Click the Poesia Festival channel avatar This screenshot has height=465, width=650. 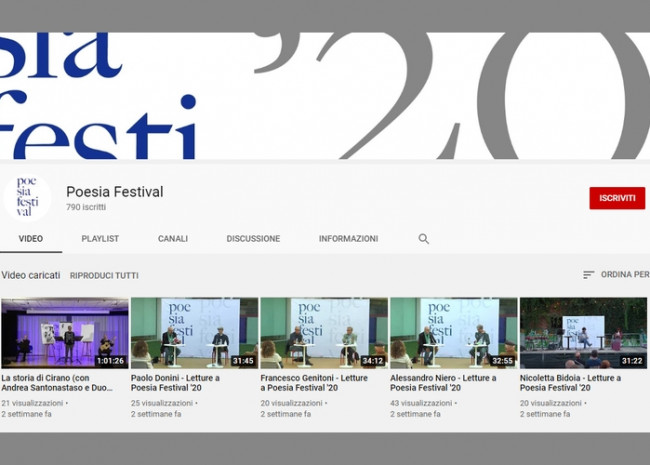point(27,197)
